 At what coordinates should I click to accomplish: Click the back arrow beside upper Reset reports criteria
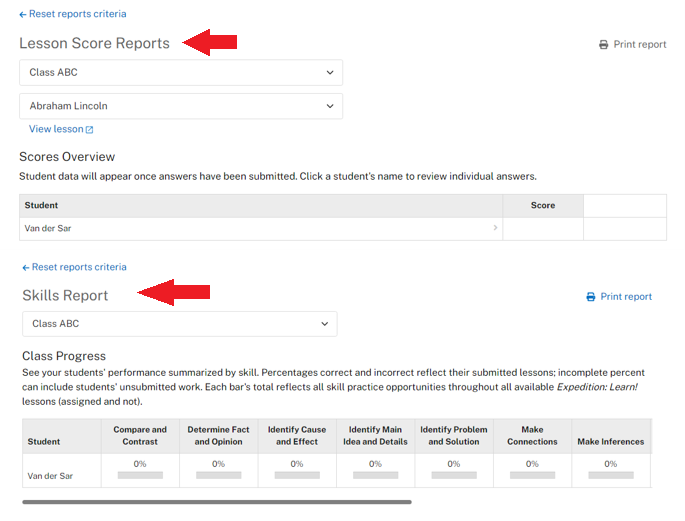(x=23, y=15)
